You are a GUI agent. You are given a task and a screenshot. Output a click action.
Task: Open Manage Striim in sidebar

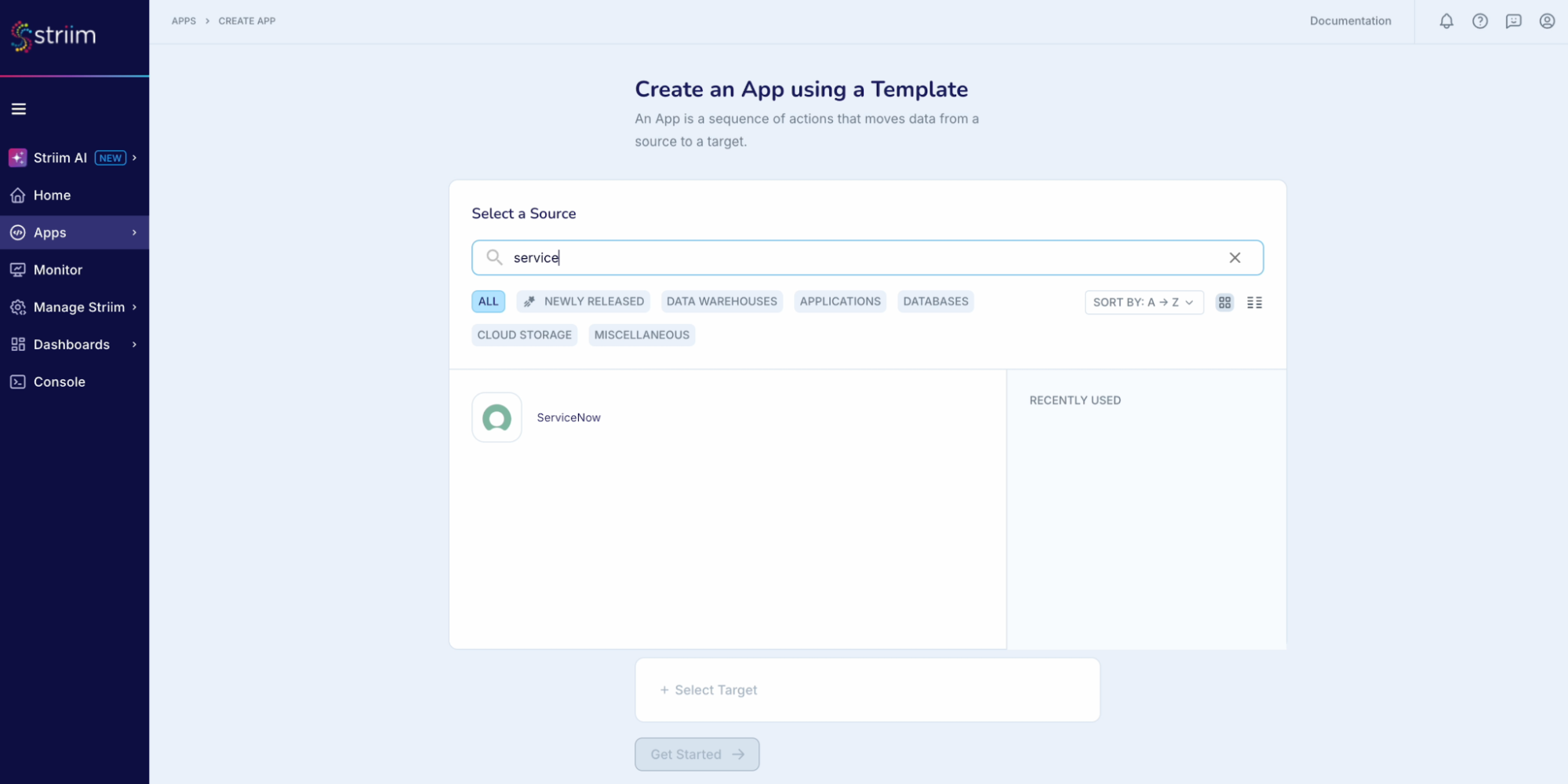pyautogui.click(x=74, y=307)
